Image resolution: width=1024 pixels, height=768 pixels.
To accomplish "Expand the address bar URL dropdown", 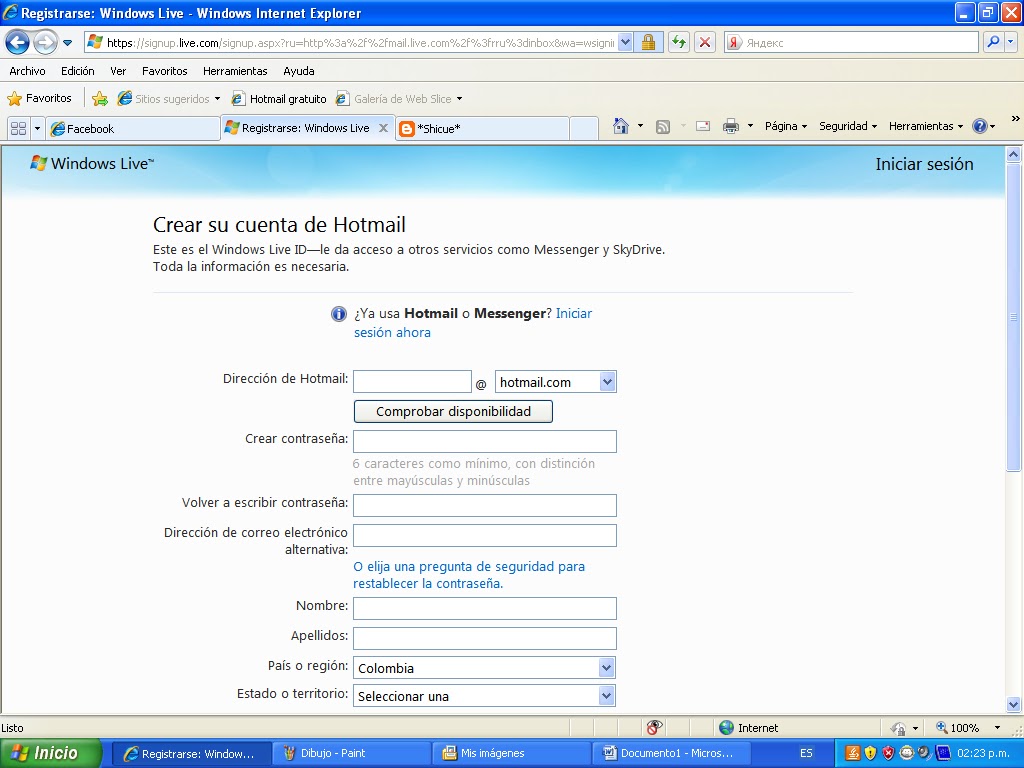I will 625,42.
